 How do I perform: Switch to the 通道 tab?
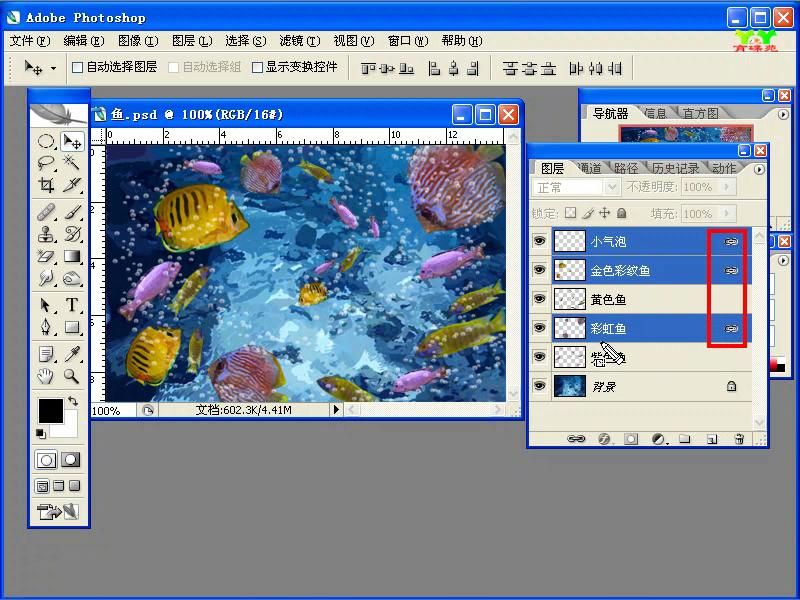(591, 168)
